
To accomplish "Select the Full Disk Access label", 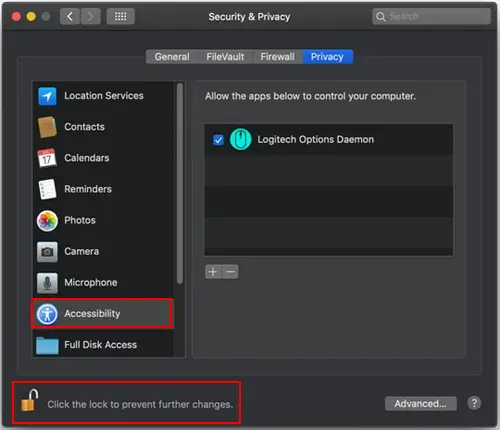I will (x=100, y=345).
